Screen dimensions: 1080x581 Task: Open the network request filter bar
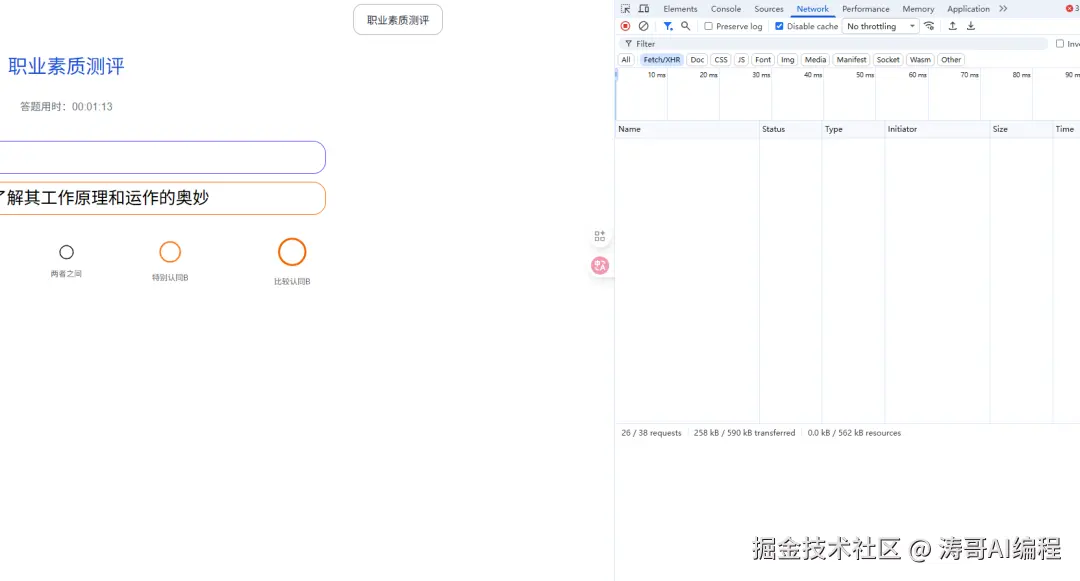pyautogui.click(x=668, y=26)
